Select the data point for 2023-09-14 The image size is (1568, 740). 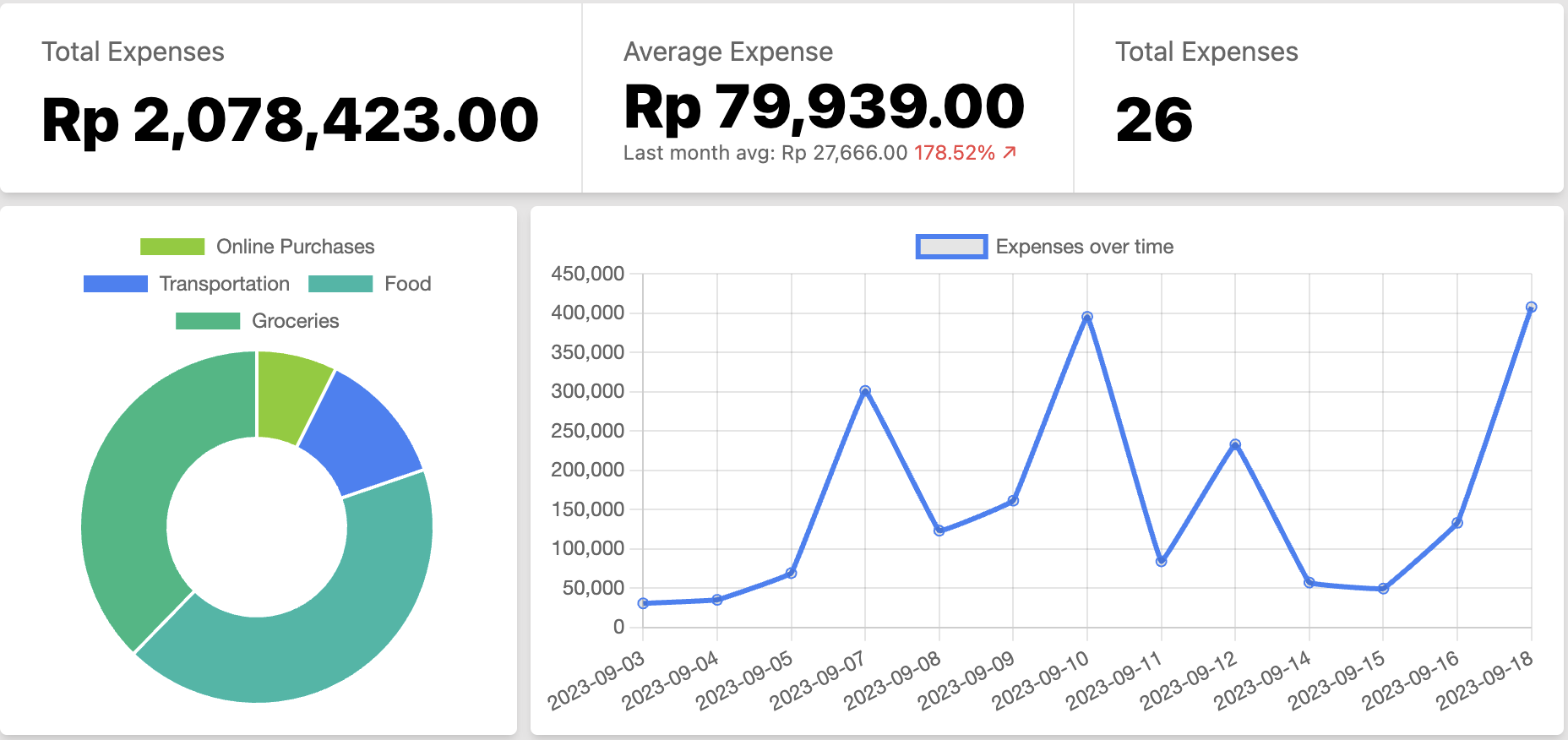click(x=1309, y=583)
